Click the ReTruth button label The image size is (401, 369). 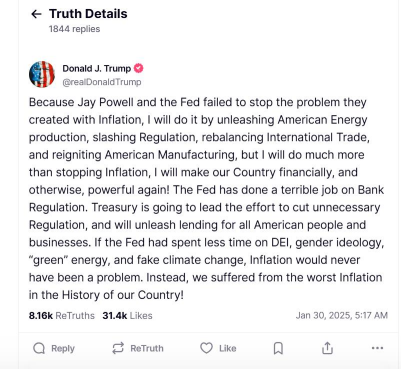(147, 348)
